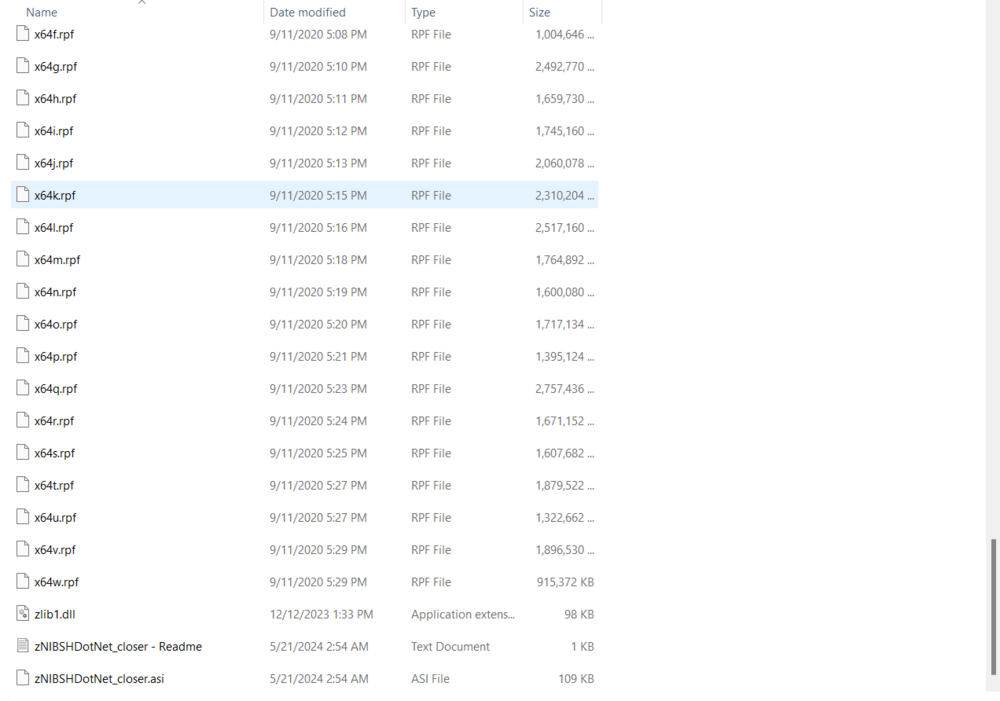
Task: Click the x64f.rpf file icon
Action: (x=21, y=34)
